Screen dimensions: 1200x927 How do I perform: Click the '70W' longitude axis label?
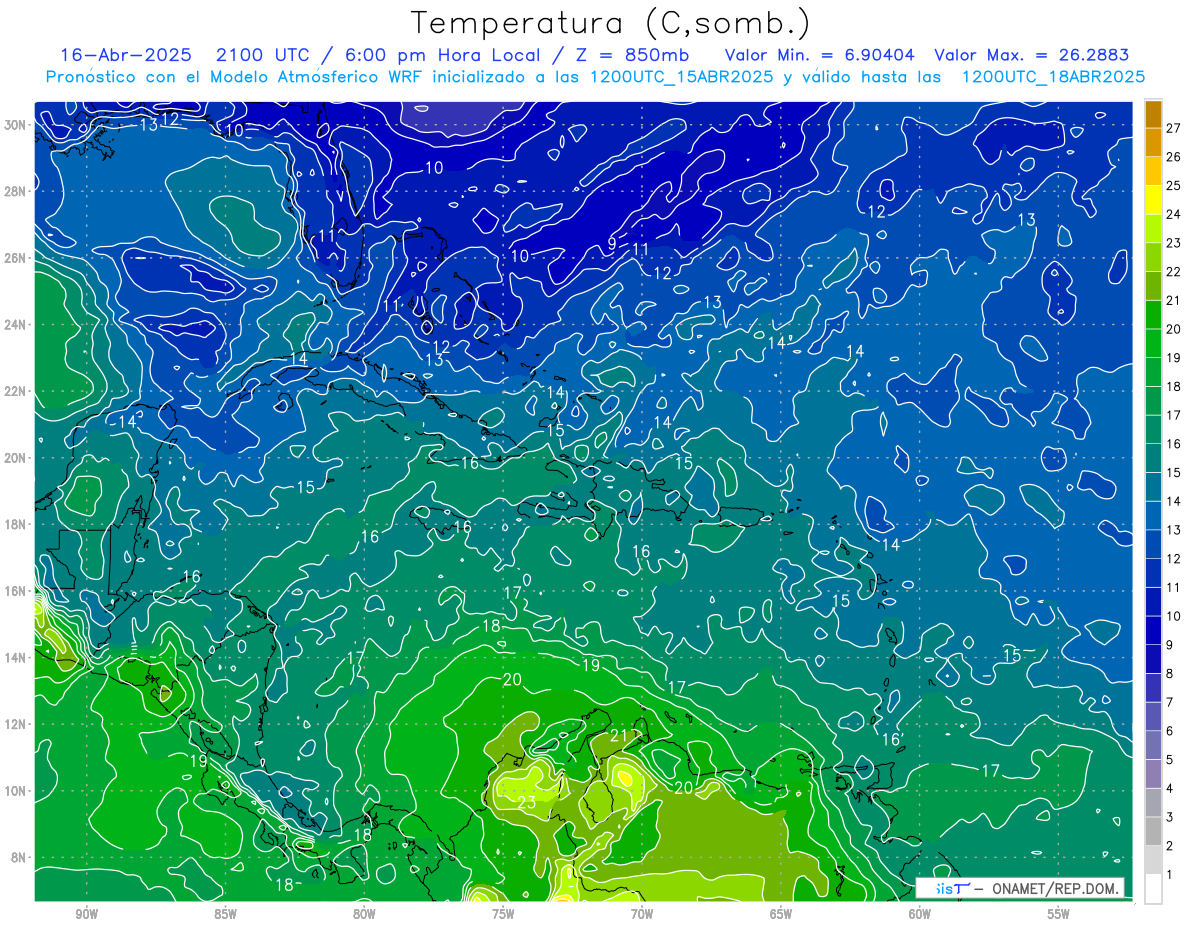tap(642, 915)
